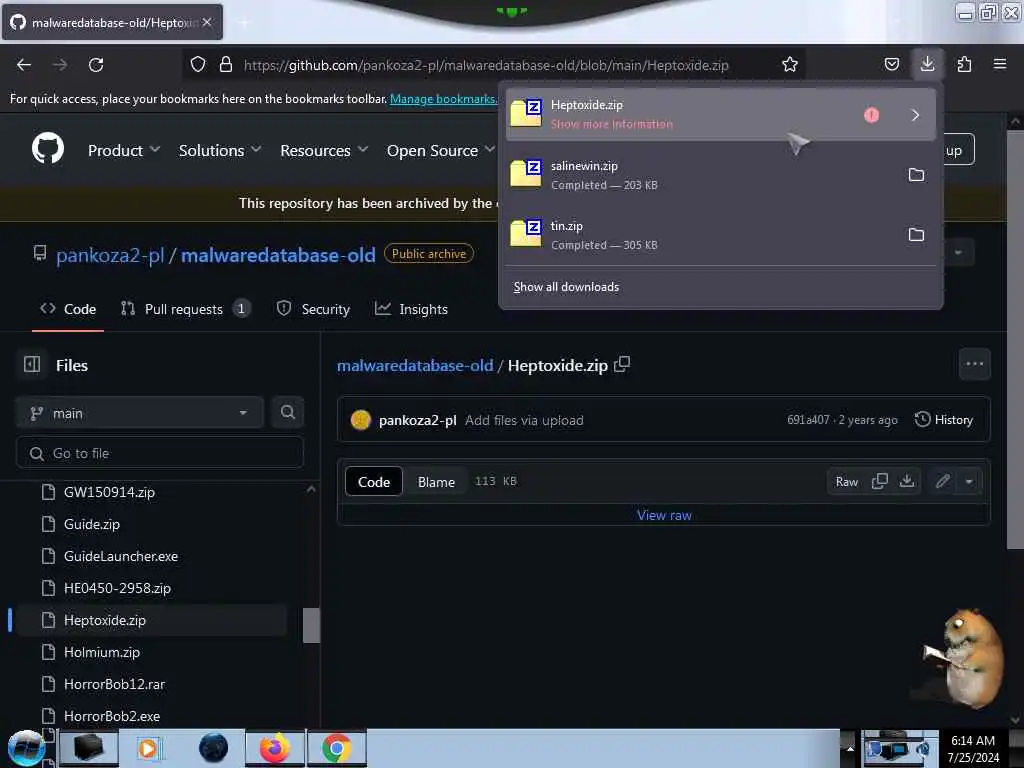Screen dimensions: 1024x768
Task: Open the three-dots more file actions
Action: (x=974, y=364)
